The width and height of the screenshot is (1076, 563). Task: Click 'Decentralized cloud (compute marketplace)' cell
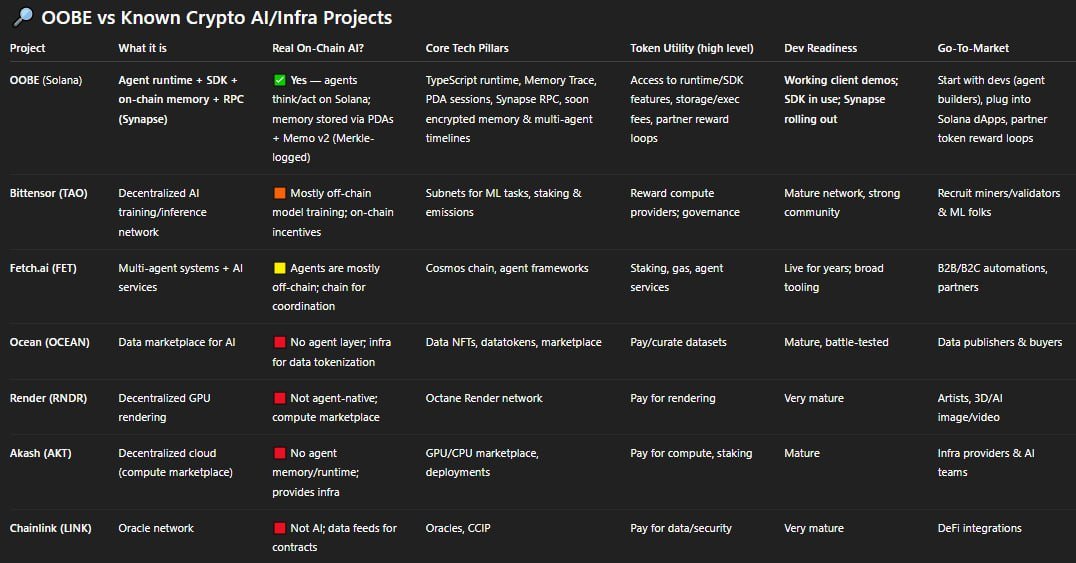tap(176, 463)
